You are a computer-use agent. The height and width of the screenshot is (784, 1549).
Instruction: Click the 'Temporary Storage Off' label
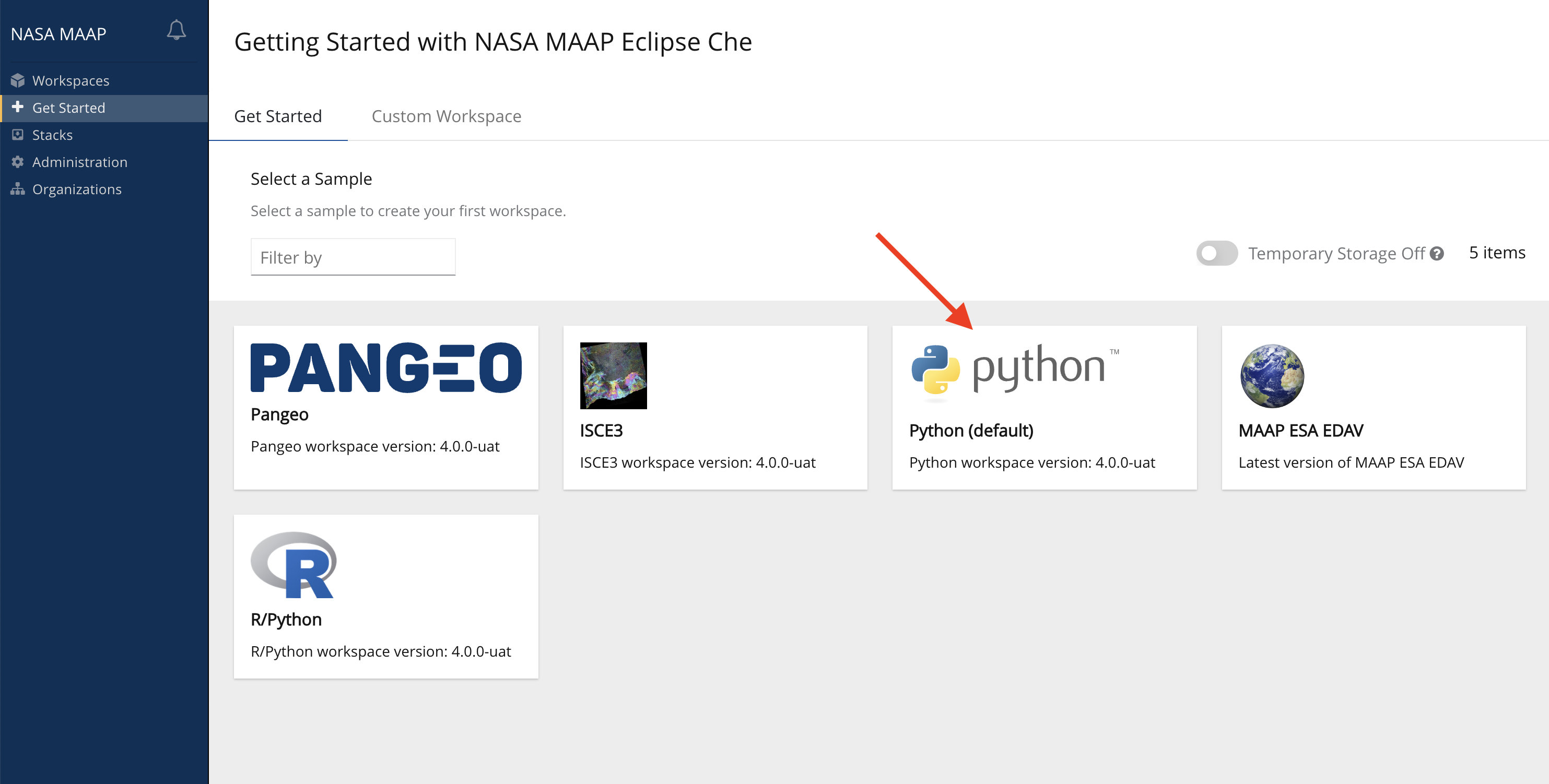(1336, 253)
